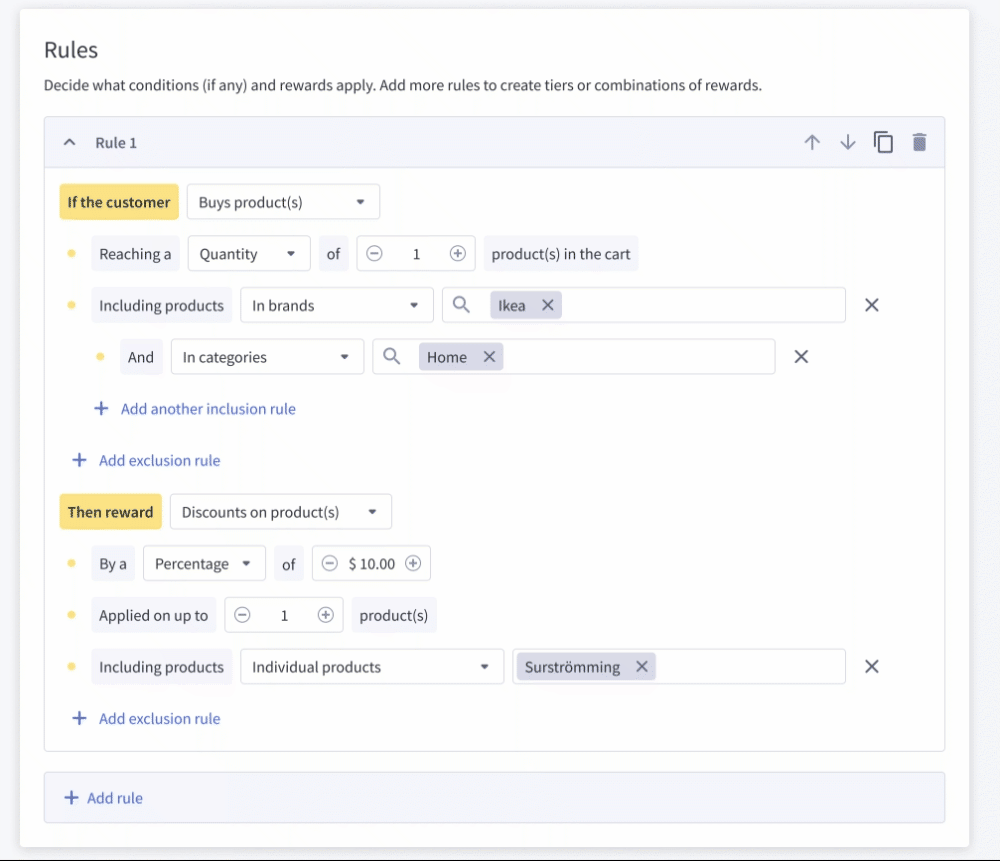1000x861 pixels.
Task: Remove the brands inclusion rule row
Action: pos(872,305)
